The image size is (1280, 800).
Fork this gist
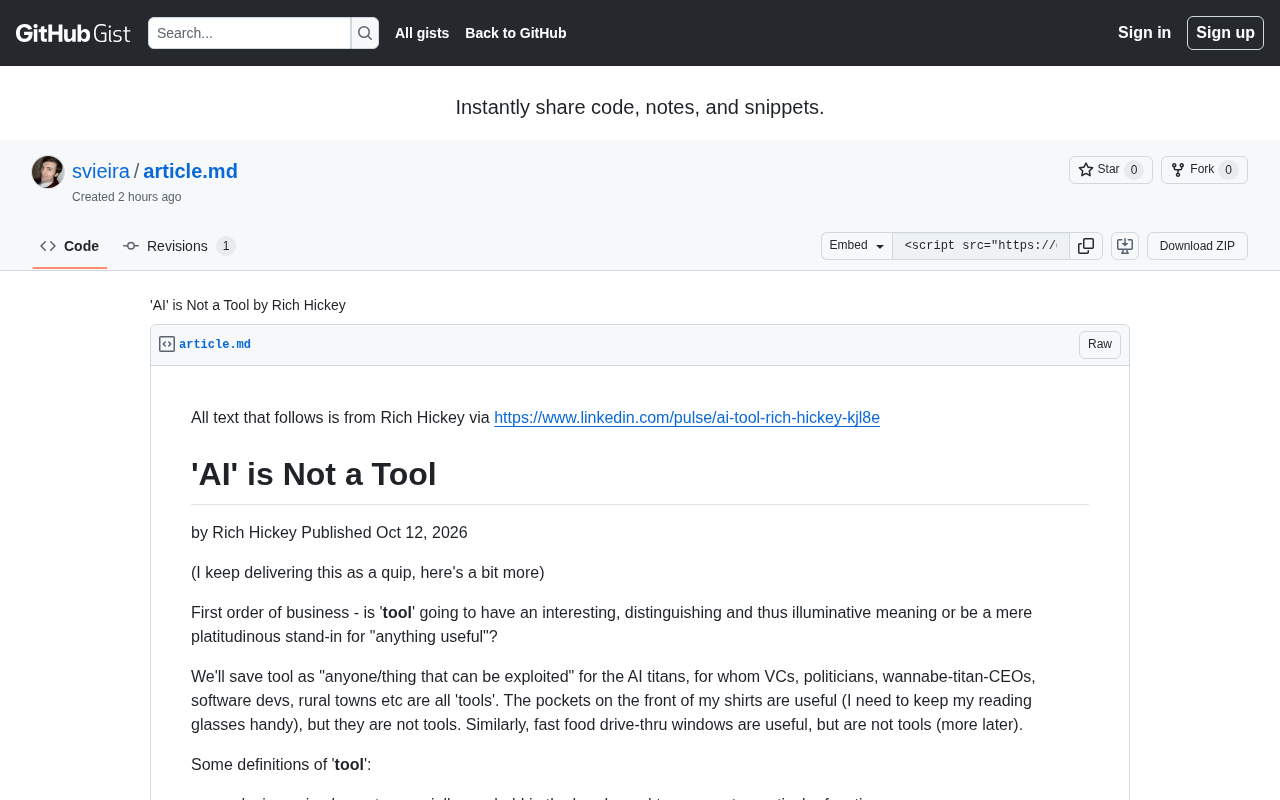coord(1204,170)
